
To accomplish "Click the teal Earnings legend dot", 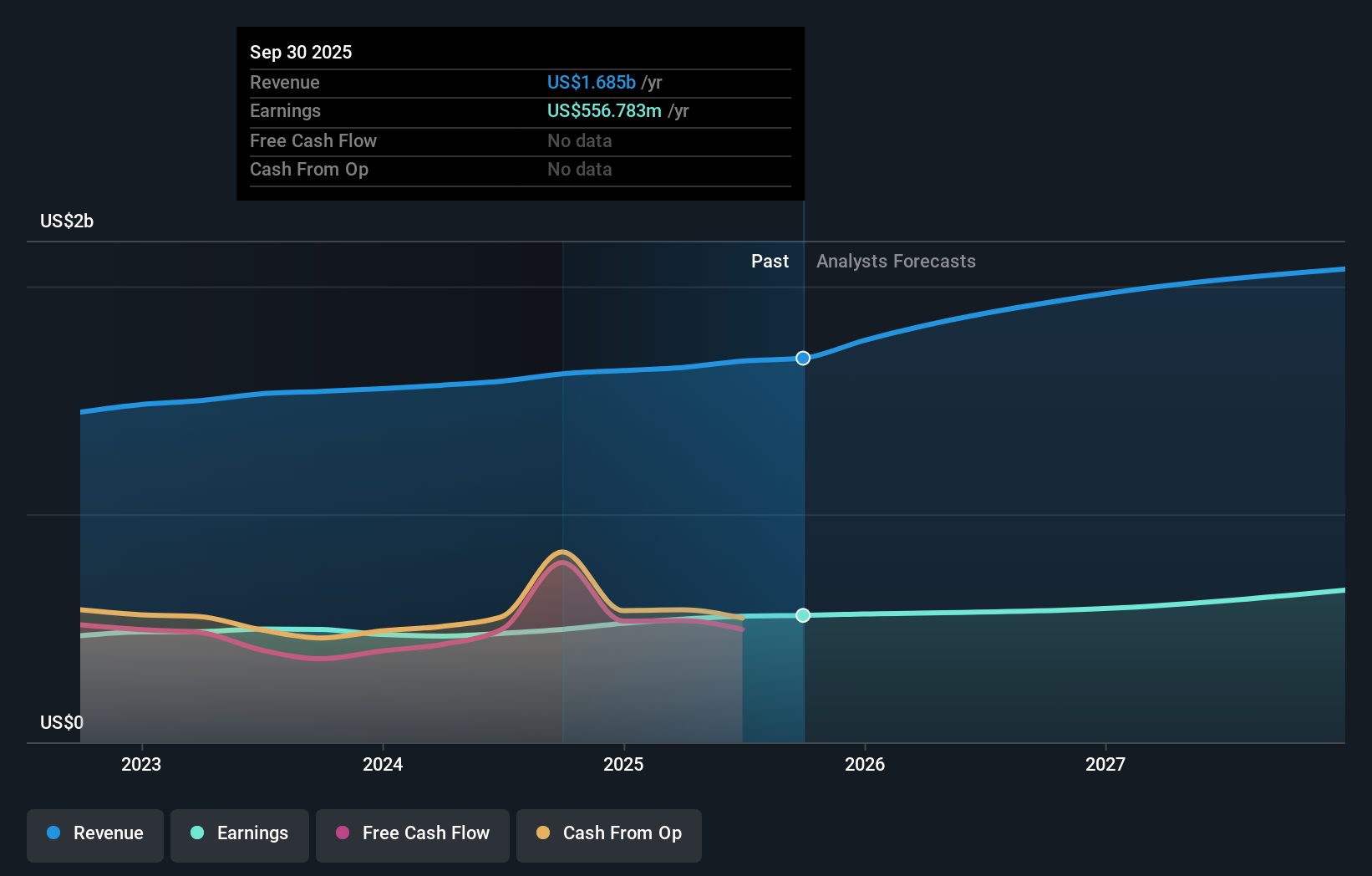I will pos(197,833).
